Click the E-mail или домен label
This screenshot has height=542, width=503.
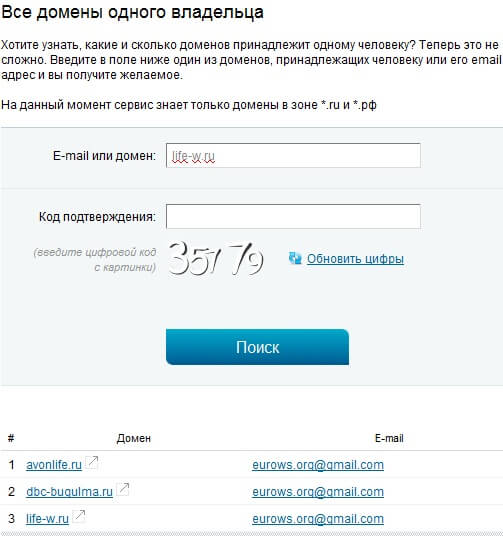pyautogui.click(x=104, y=156)
